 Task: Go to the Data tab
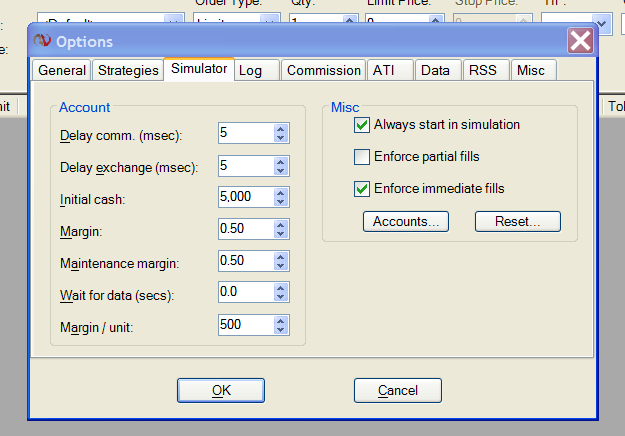(438, 71)
